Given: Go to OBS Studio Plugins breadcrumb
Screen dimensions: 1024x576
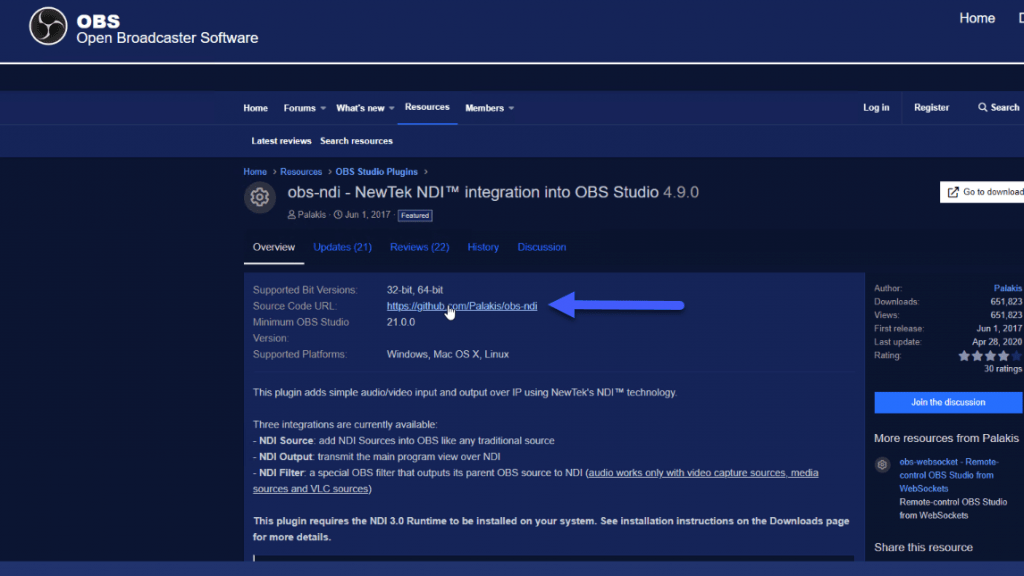Looking at the screenshot, I should 376,172.
